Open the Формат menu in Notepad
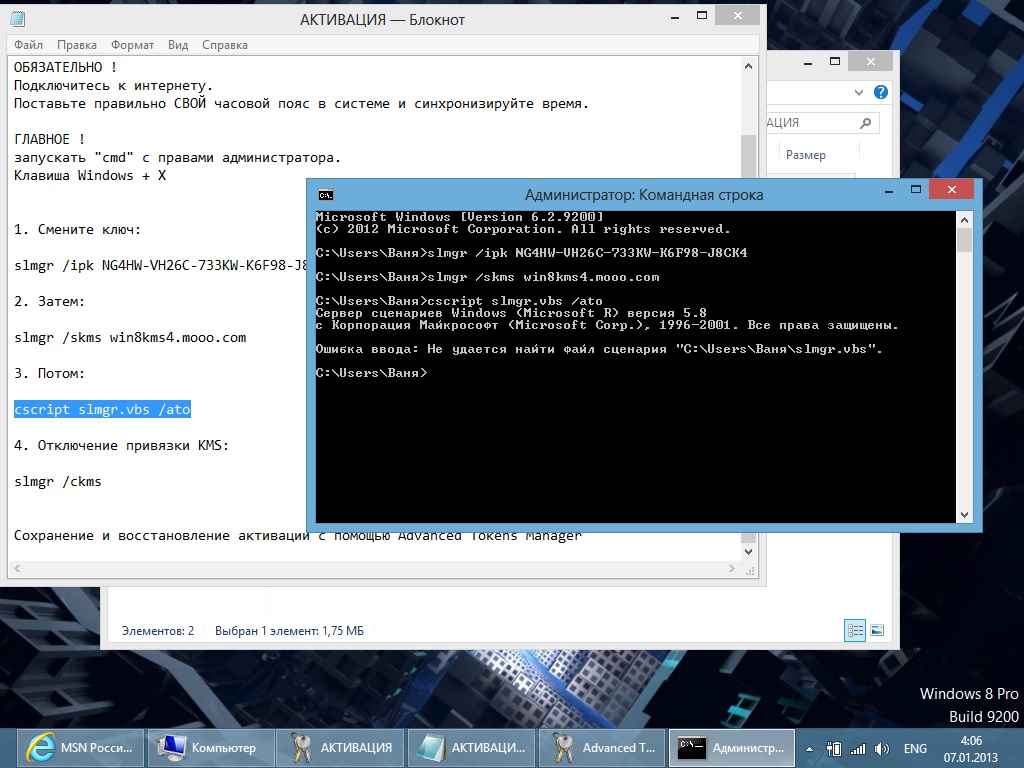 [132, 45]
